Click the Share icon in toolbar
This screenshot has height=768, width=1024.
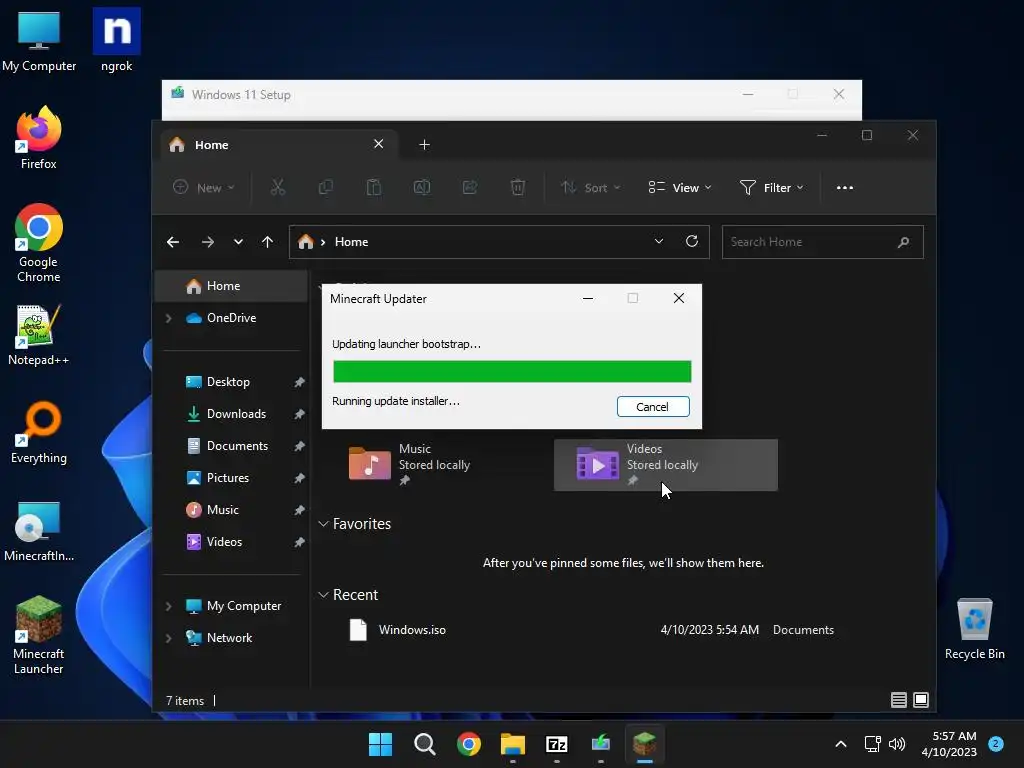pyautogui.click(x=470, y=188)
